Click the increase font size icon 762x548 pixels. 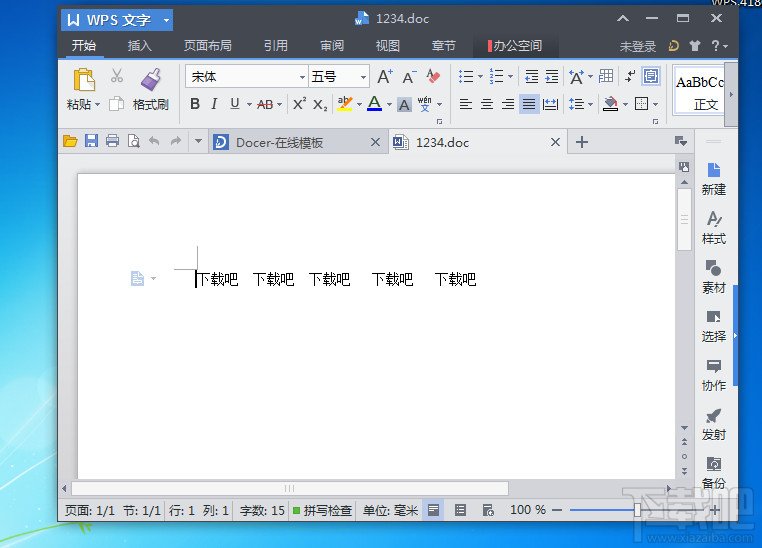click(385, 77)
